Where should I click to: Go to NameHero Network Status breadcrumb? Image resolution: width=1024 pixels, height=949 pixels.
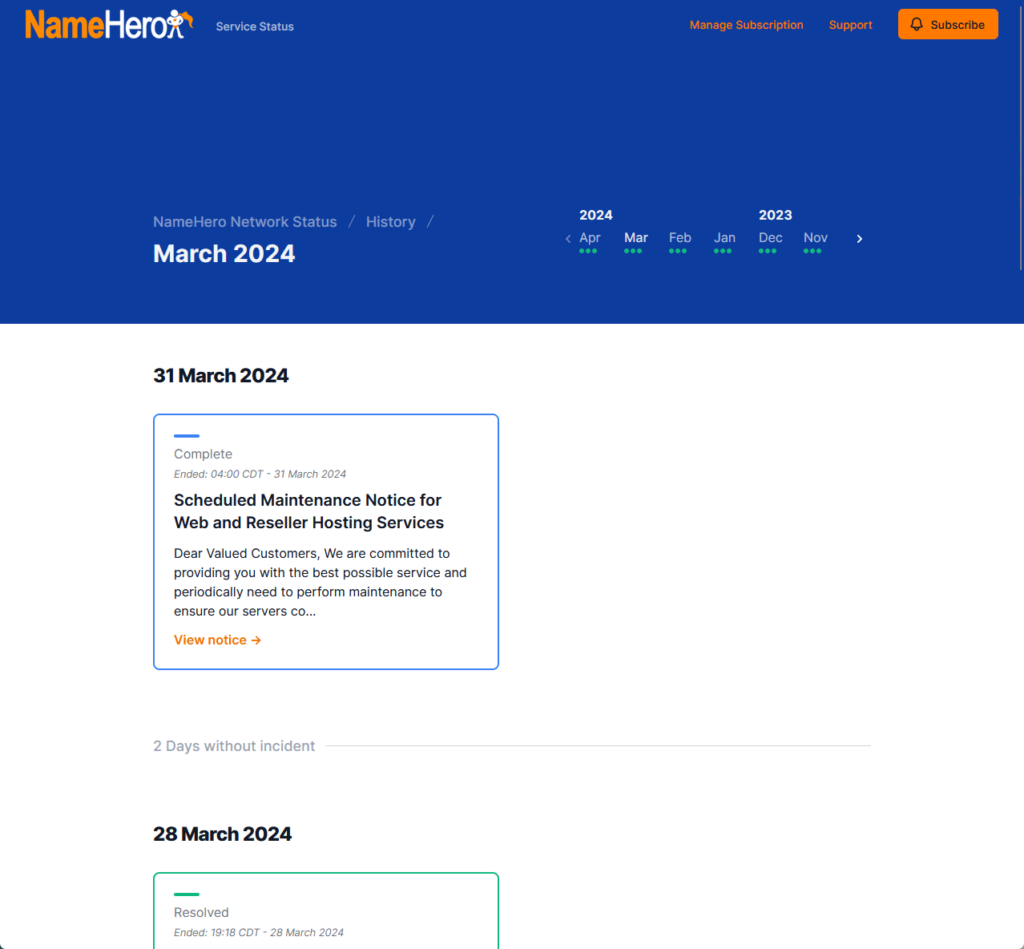tap(245, 222)
